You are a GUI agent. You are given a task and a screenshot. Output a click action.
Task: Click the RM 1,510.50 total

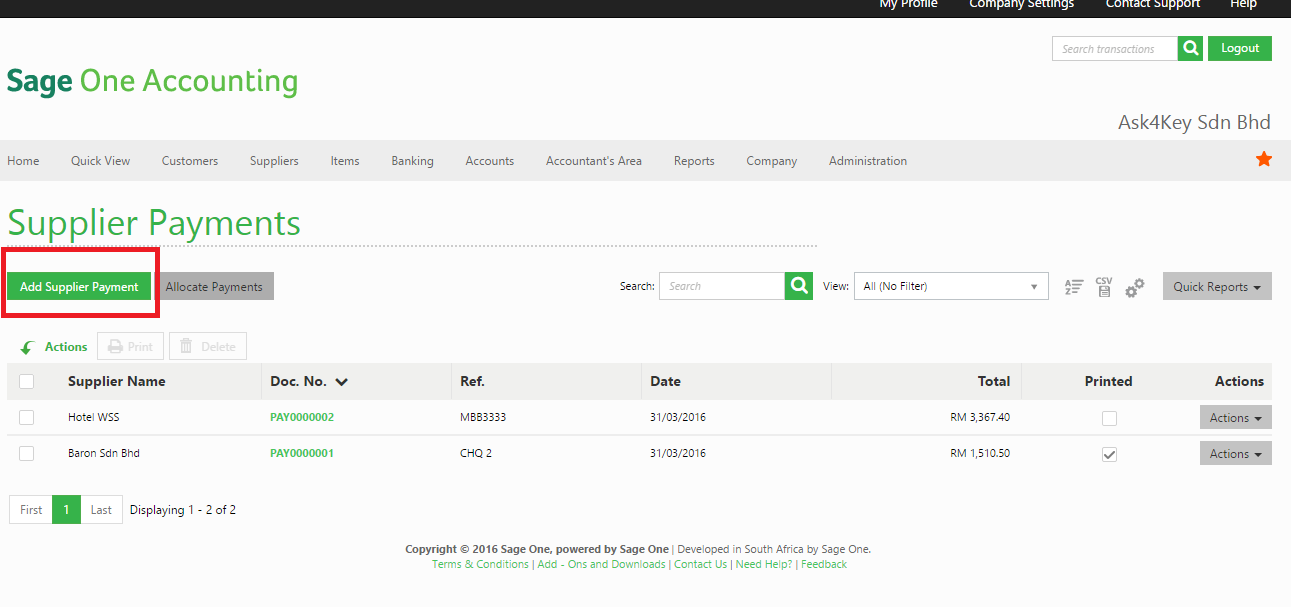[x=980, y=453]
